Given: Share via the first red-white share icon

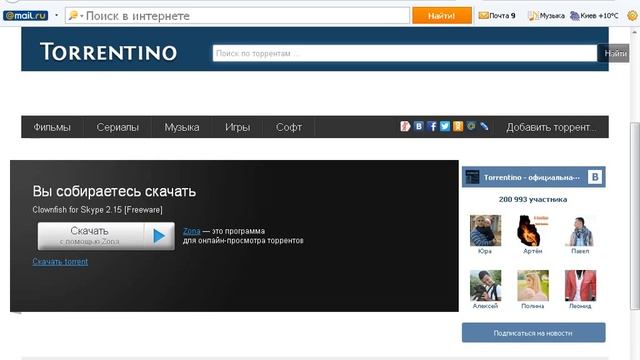Looking at the screenshot, I should pos(405,127).
